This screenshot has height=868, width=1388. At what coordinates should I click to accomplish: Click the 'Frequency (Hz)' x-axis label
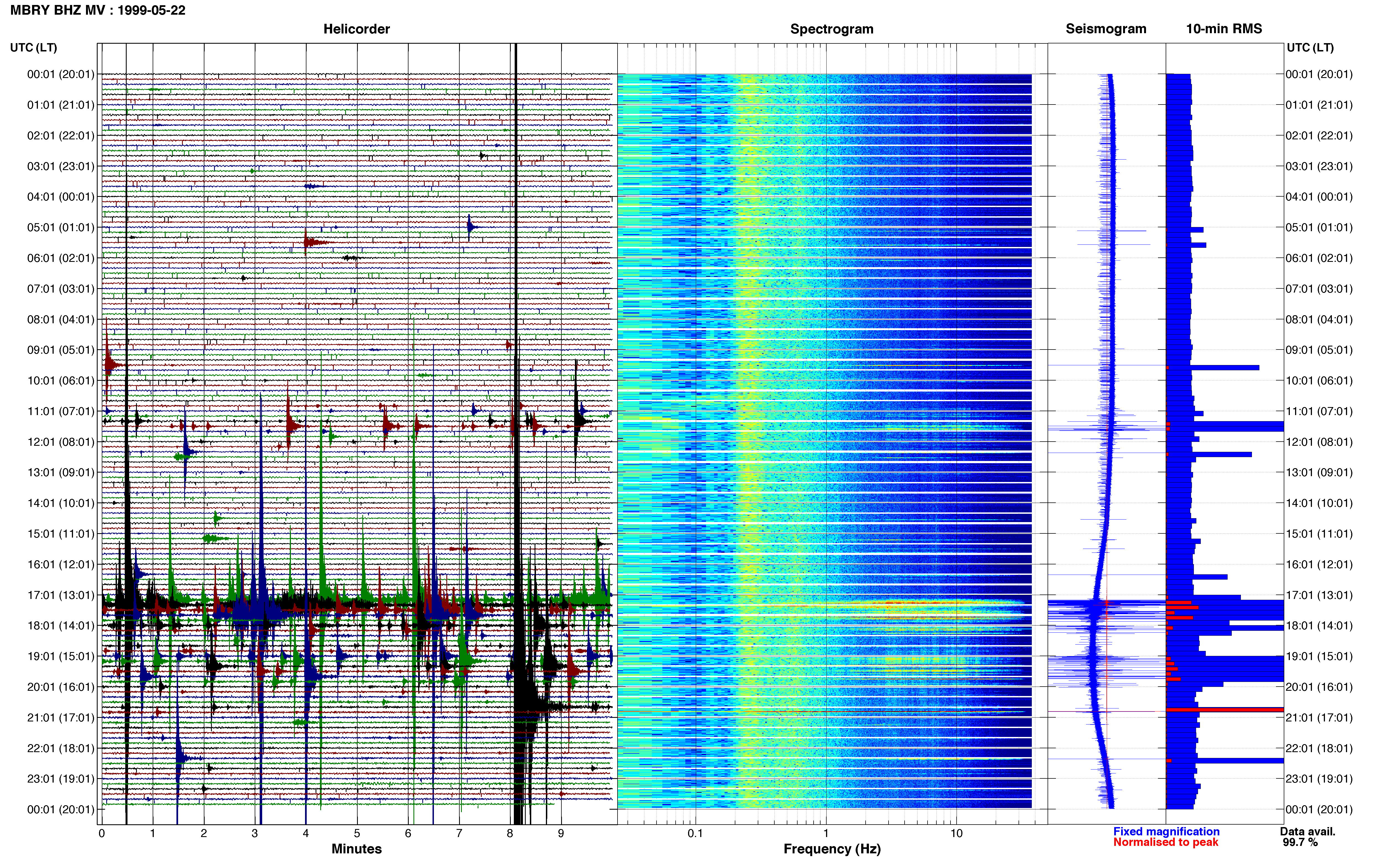(x=832, y=849)
